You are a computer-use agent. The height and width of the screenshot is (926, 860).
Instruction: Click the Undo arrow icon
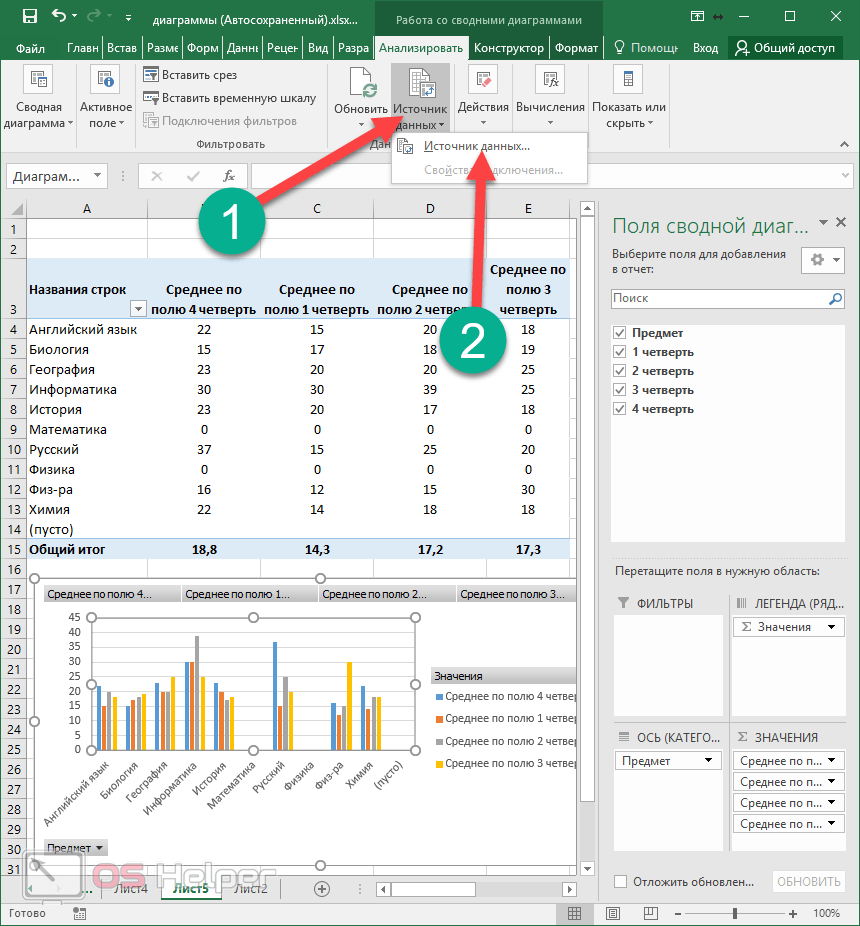click(x=59, y=17)
